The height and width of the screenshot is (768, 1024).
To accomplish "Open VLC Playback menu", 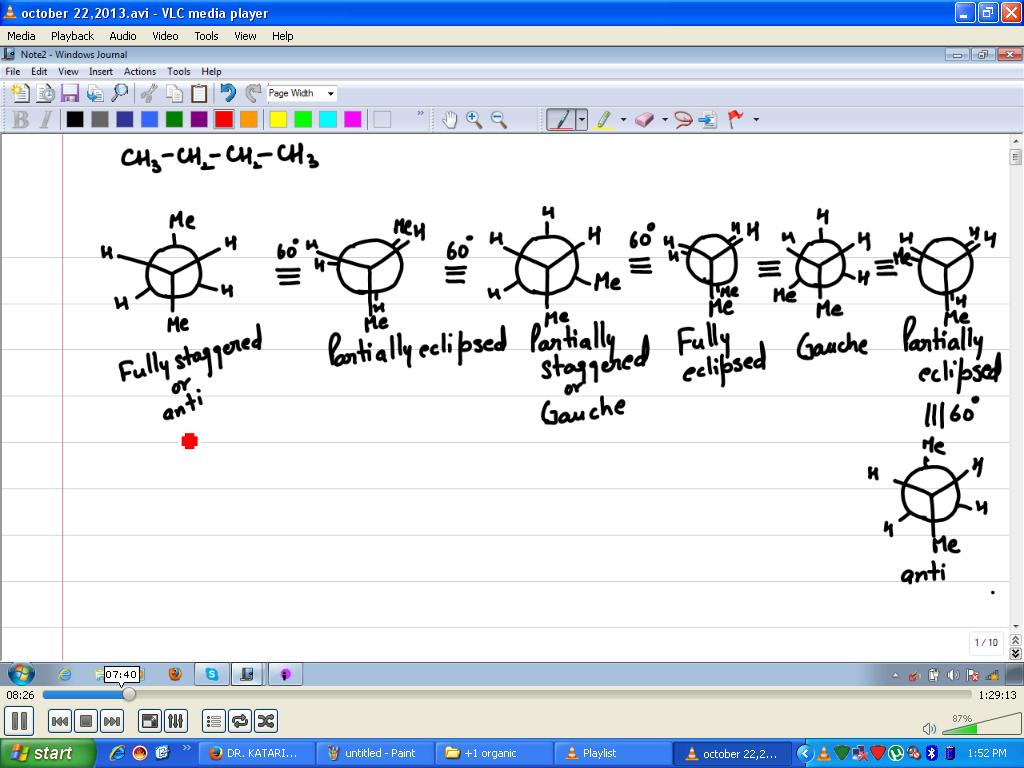I will [x=72, y=36].
